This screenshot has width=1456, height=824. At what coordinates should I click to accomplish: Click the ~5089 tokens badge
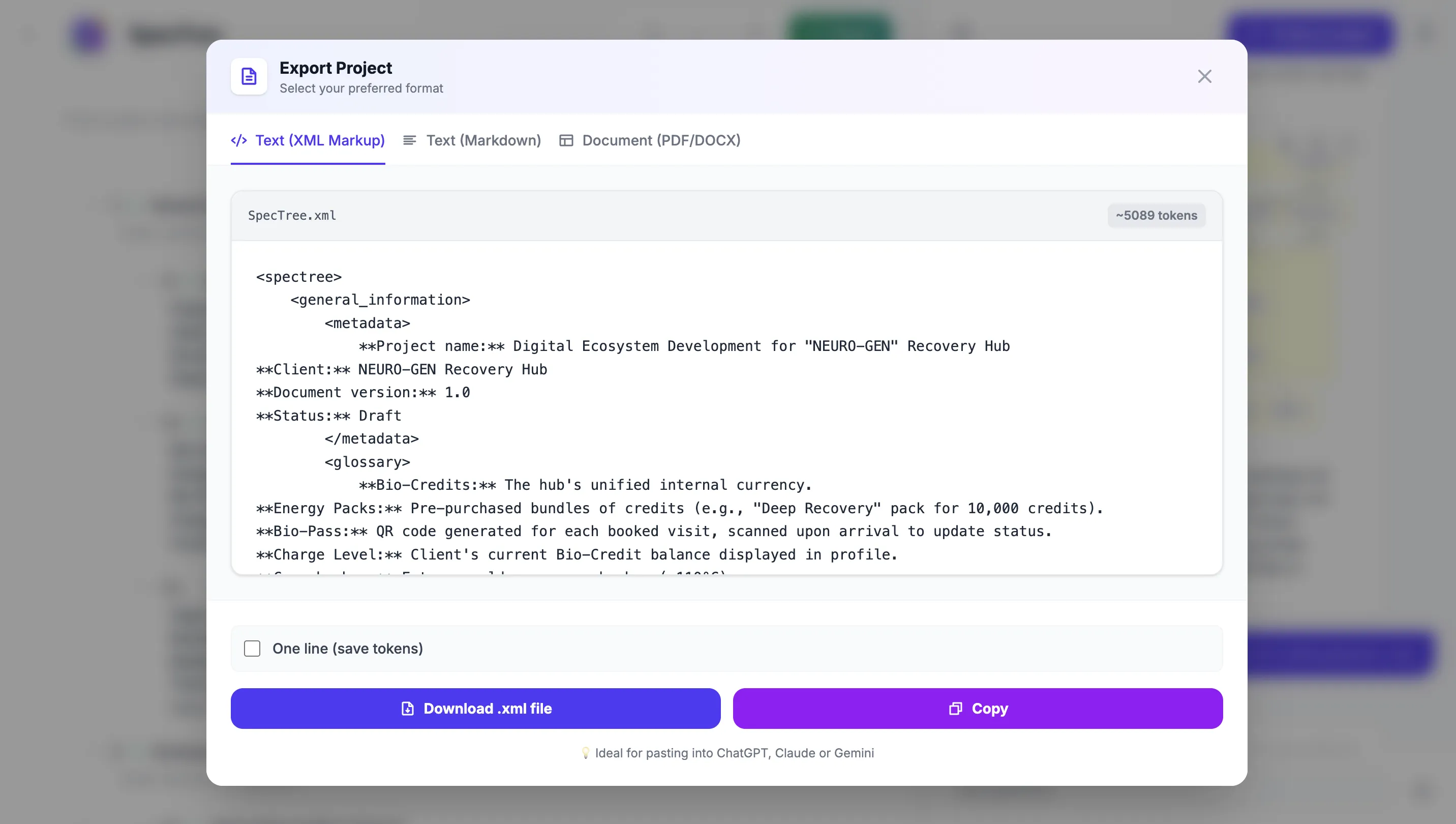click(x=1156, y=215)
